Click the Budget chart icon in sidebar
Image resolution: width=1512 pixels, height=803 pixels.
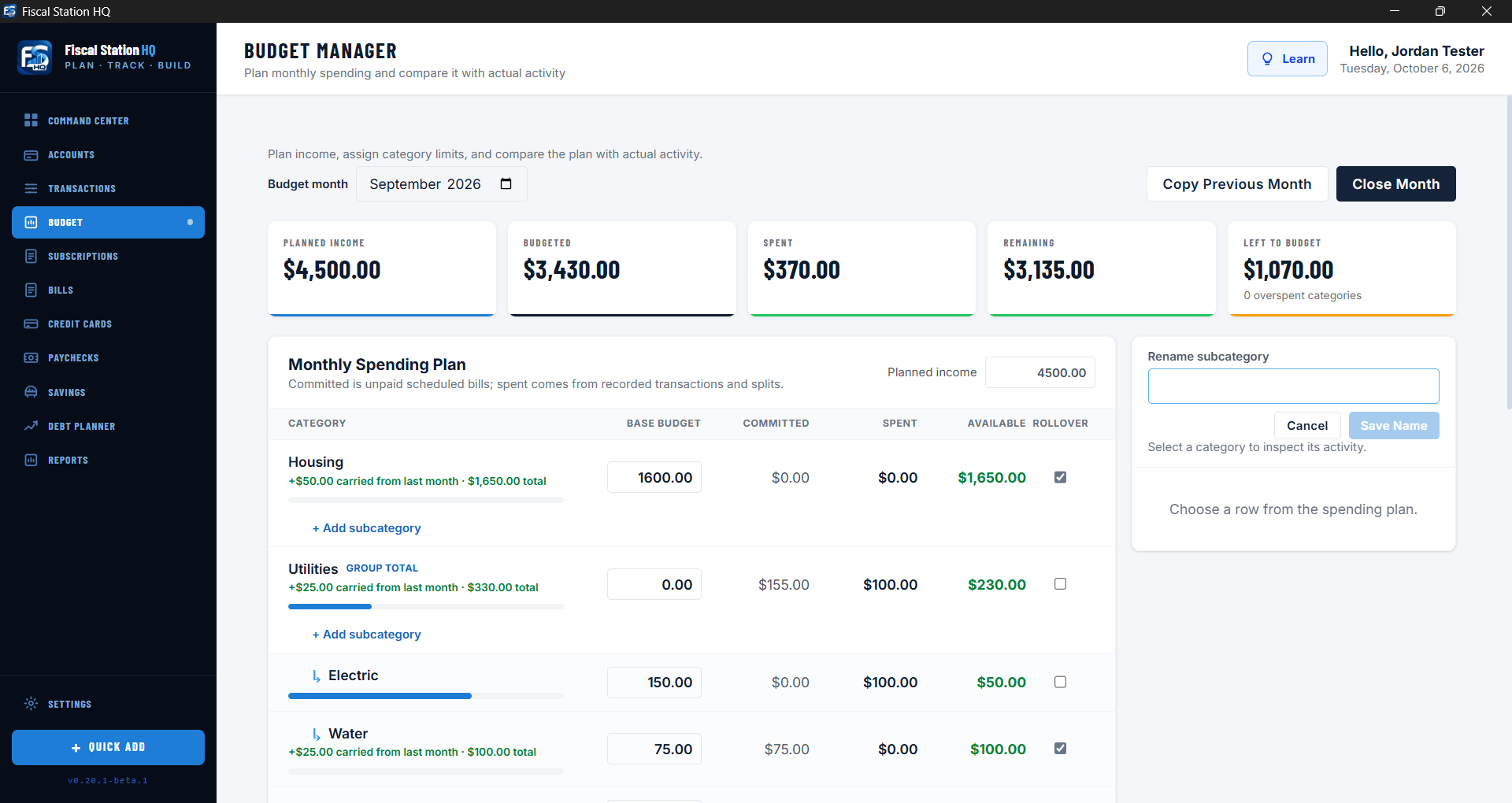[31, 222]
